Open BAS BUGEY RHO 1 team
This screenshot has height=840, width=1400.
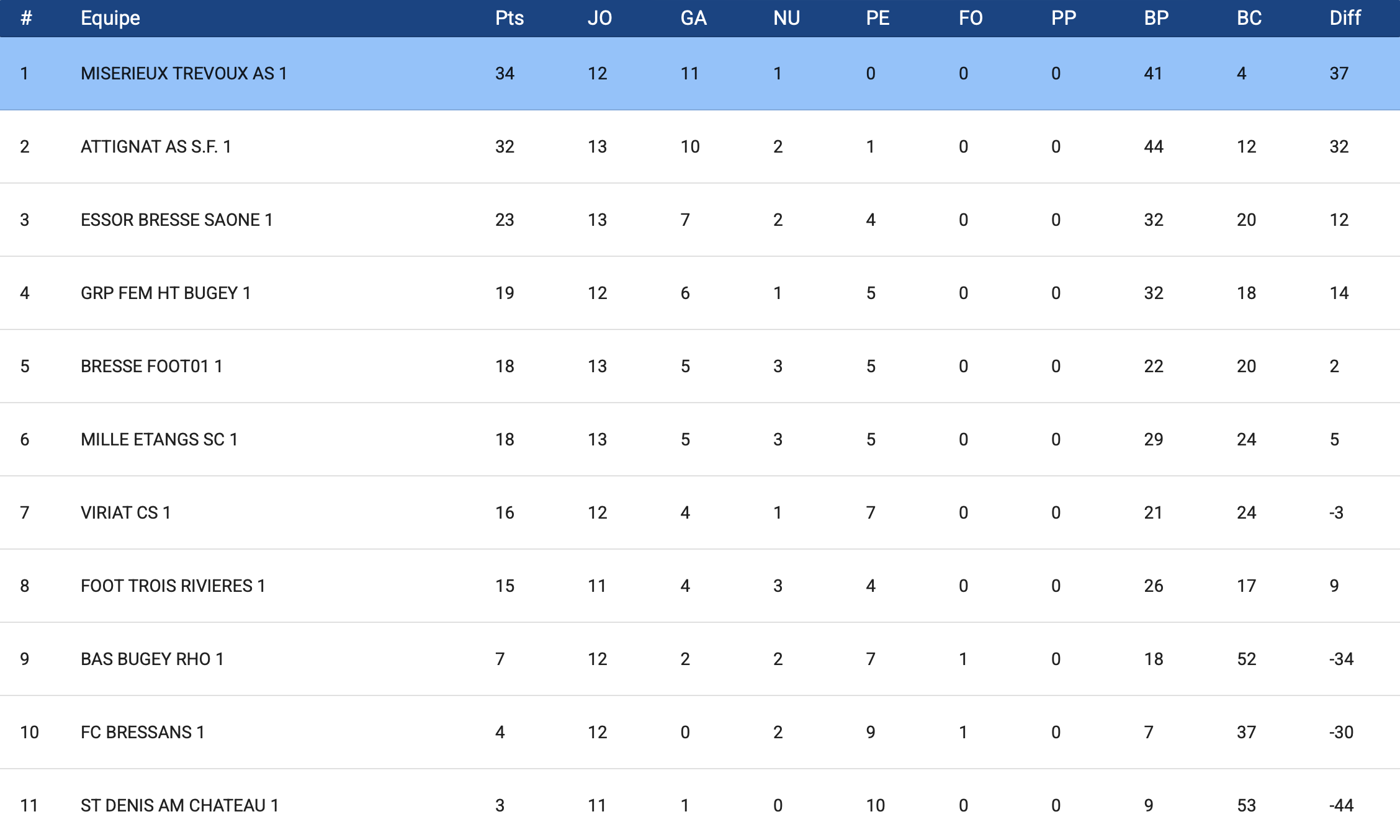(x=152, y=659)
